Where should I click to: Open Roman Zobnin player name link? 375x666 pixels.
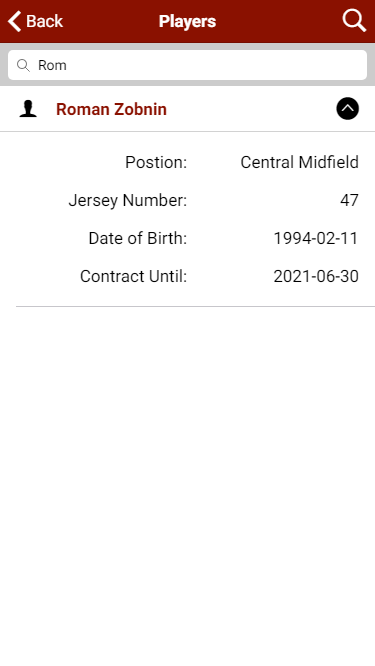coord(111,109)
